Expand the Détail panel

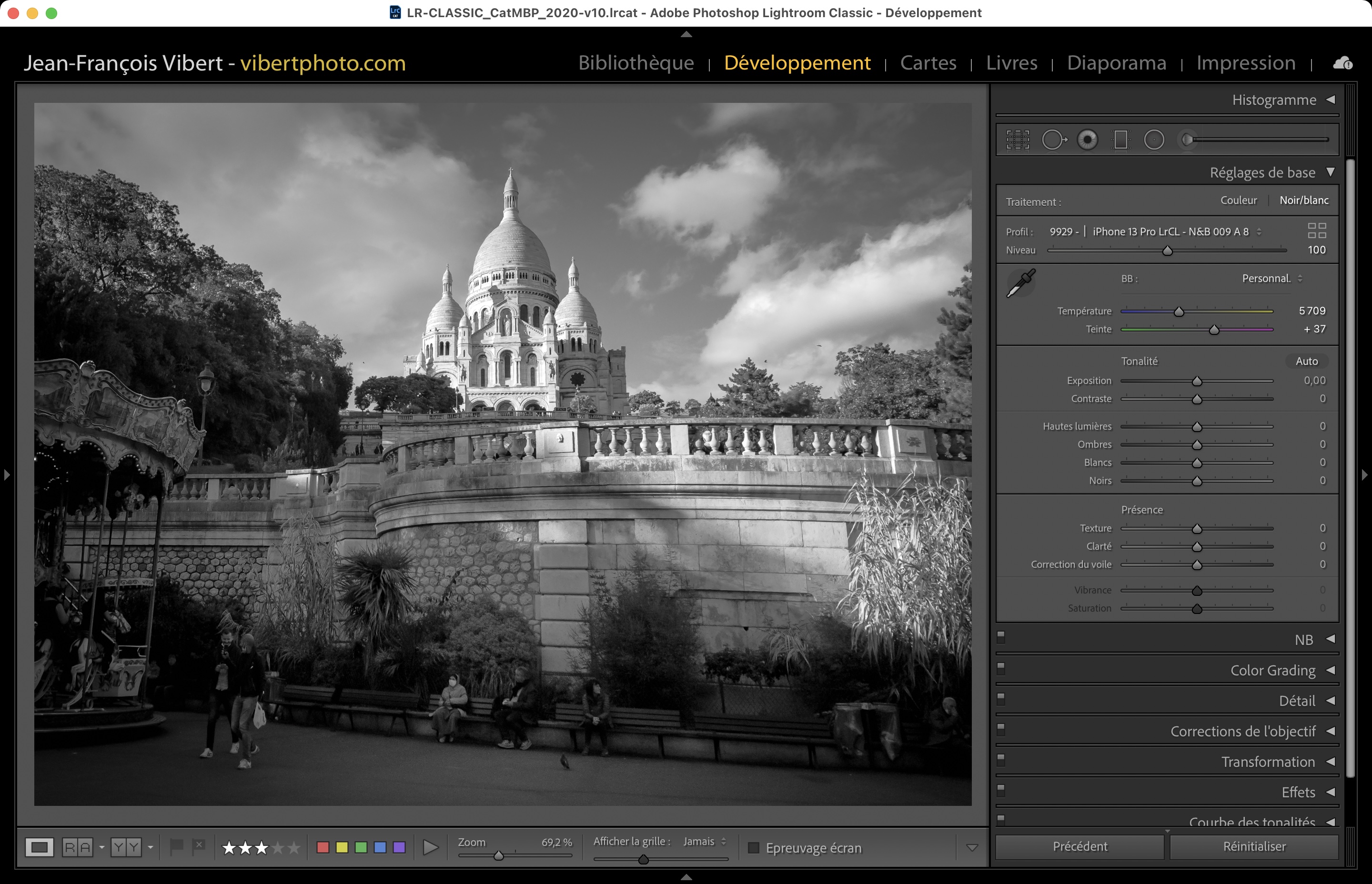(1297, 701)
